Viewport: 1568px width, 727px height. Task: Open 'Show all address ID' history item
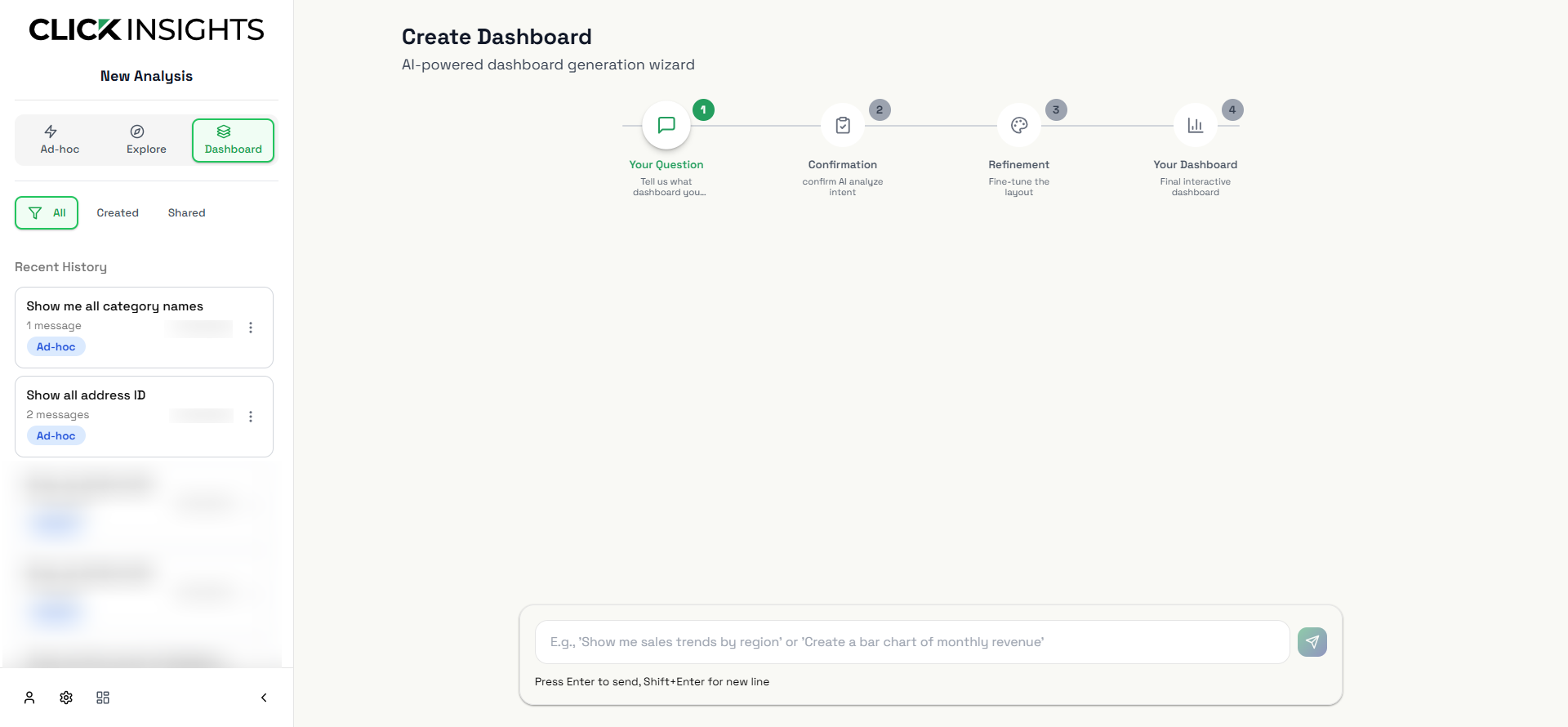click(x=144, y=417)
